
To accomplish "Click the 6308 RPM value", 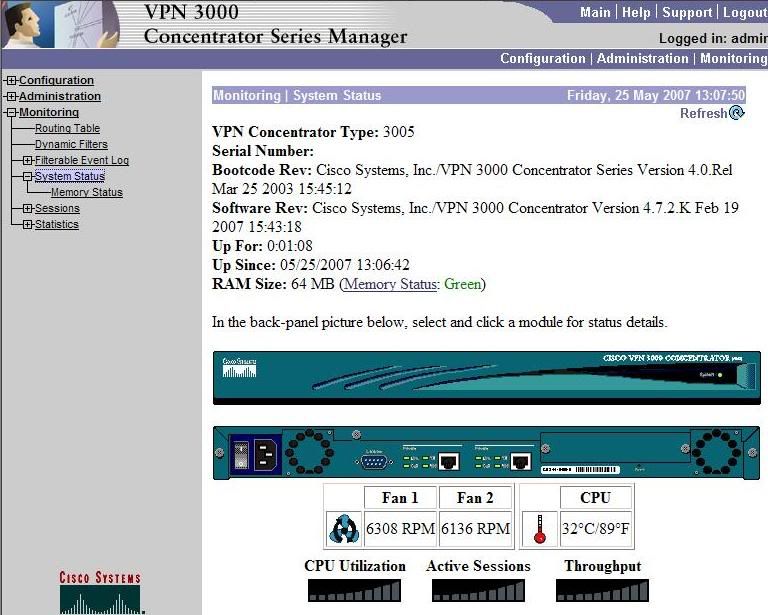I will click(x=400, y=529).
